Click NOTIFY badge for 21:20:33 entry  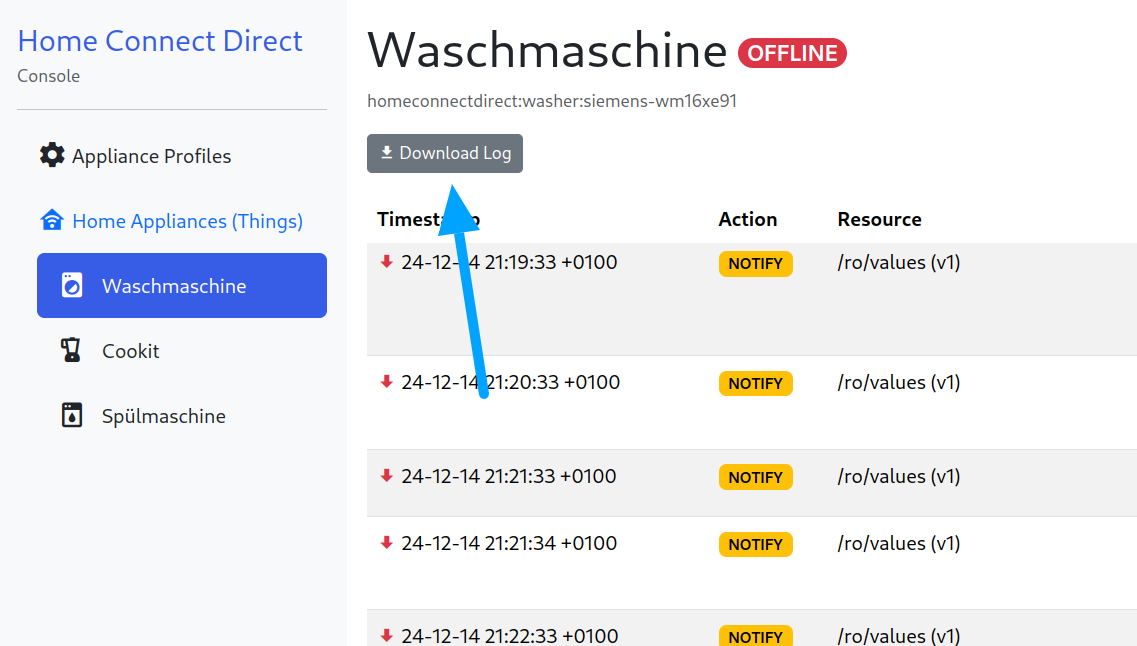(x=755, y=383)
